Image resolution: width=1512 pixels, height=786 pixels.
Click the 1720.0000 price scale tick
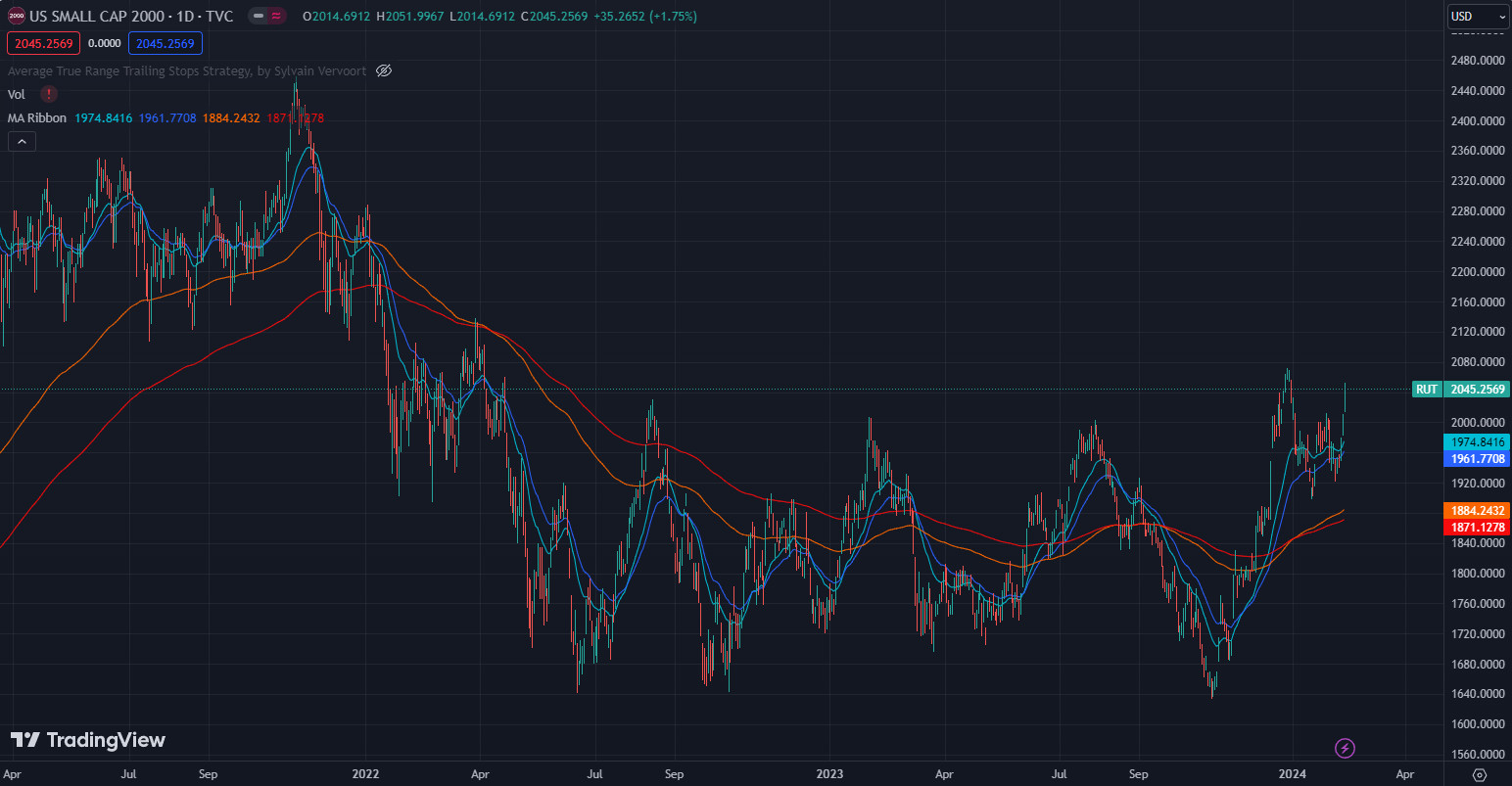[x=1478, y=633]
